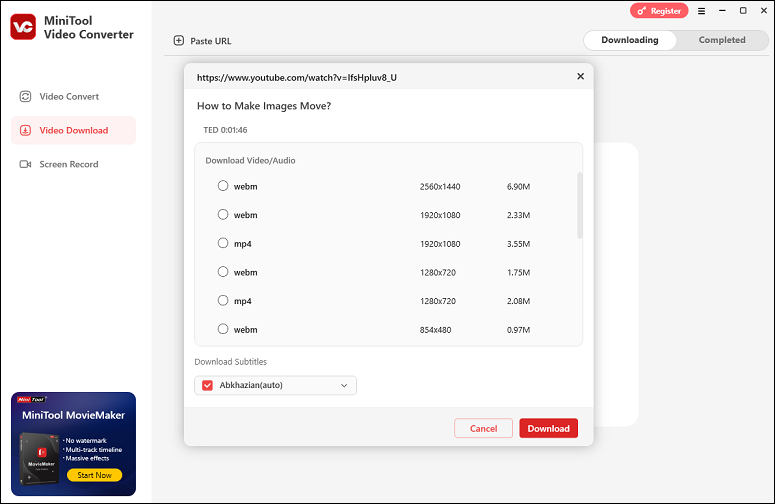Image resolution: width=775 pixels, height=504 pixels.
Task: Click the 0.97M file size value
Action: click(x=518, y=330)
